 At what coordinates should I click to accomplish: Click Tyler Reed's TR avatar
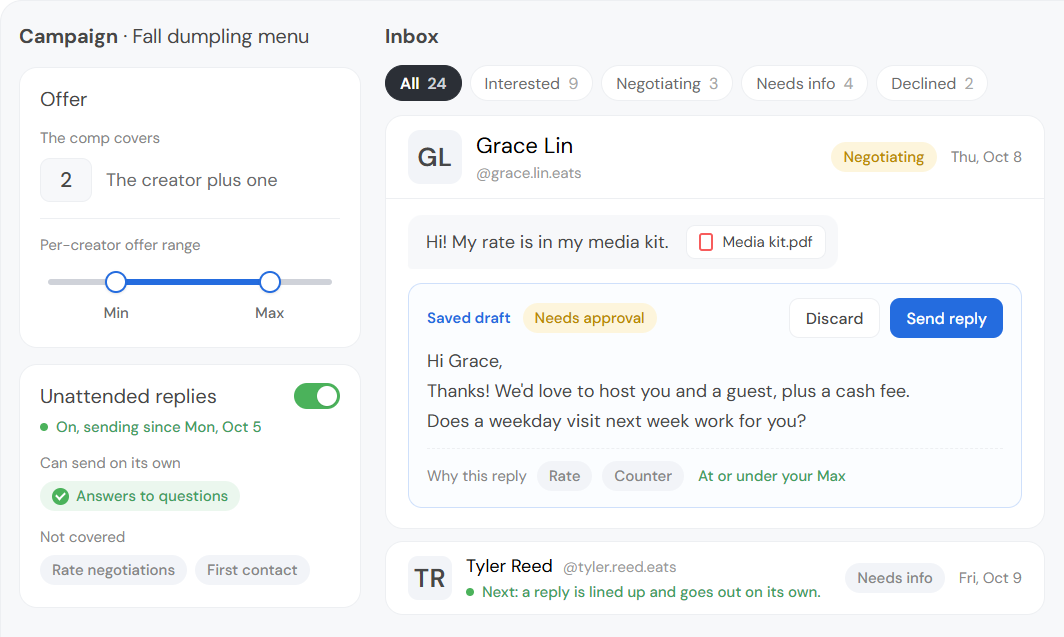coord(430,578)
